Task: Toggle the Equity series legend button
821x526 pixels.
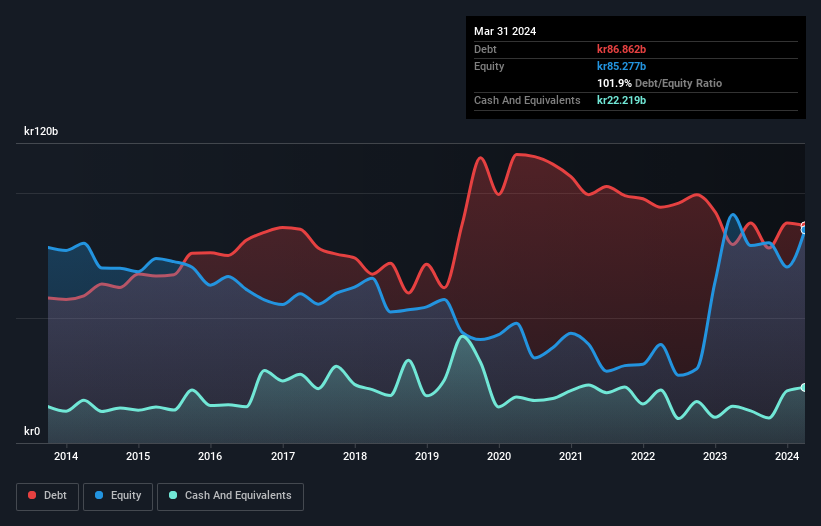Action: [x=118, y=496]
